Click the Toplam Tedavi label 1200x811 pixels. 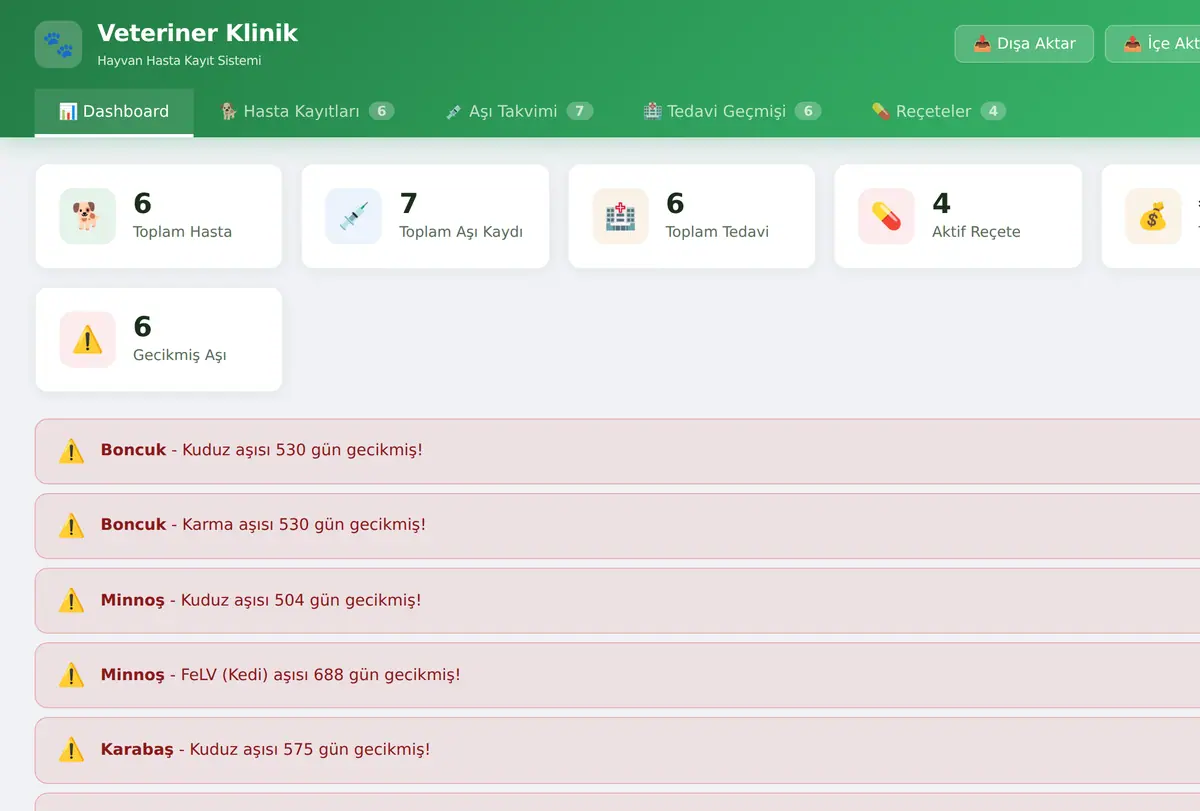[717, 232]
